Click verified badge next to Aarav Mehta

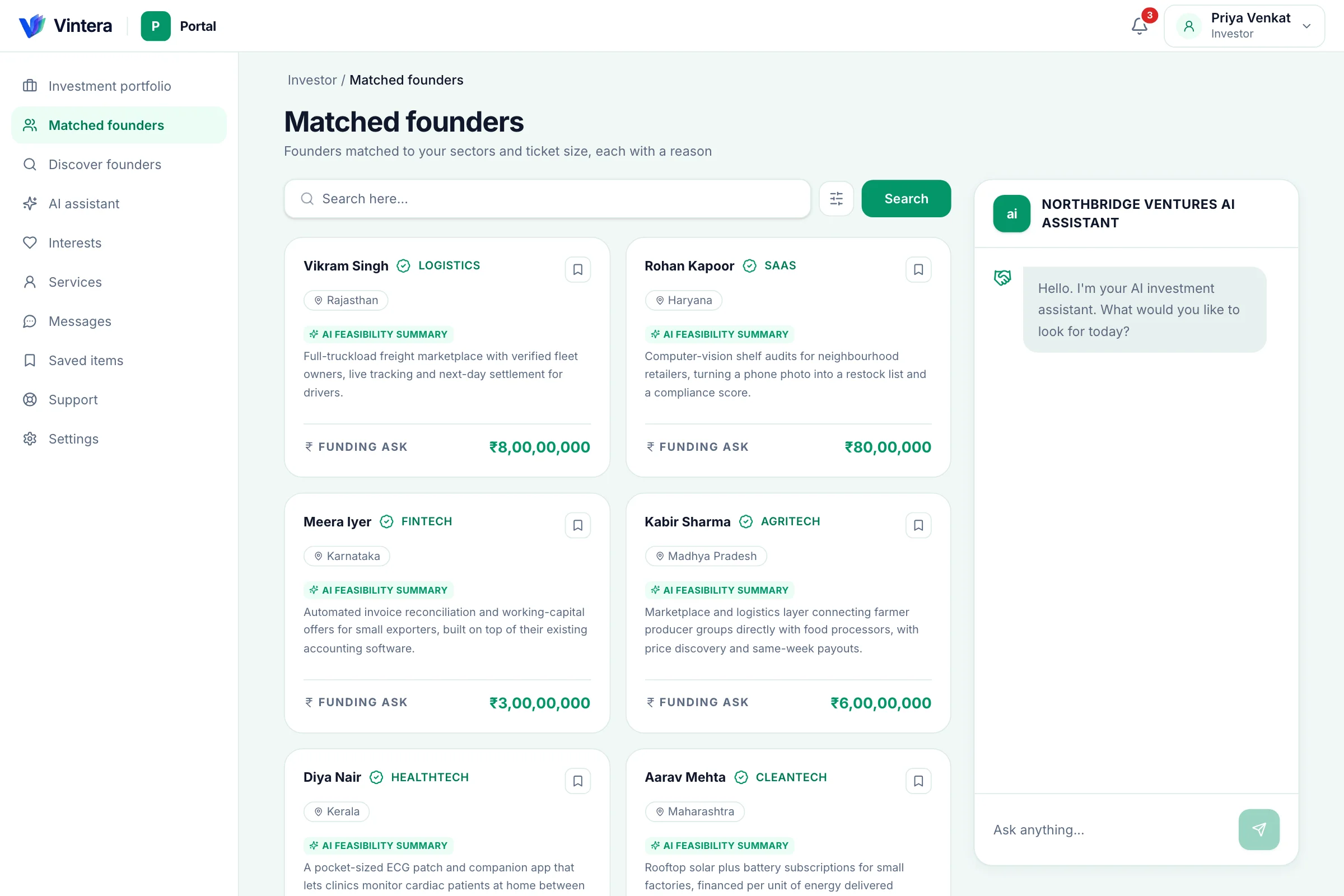(741, 777)
